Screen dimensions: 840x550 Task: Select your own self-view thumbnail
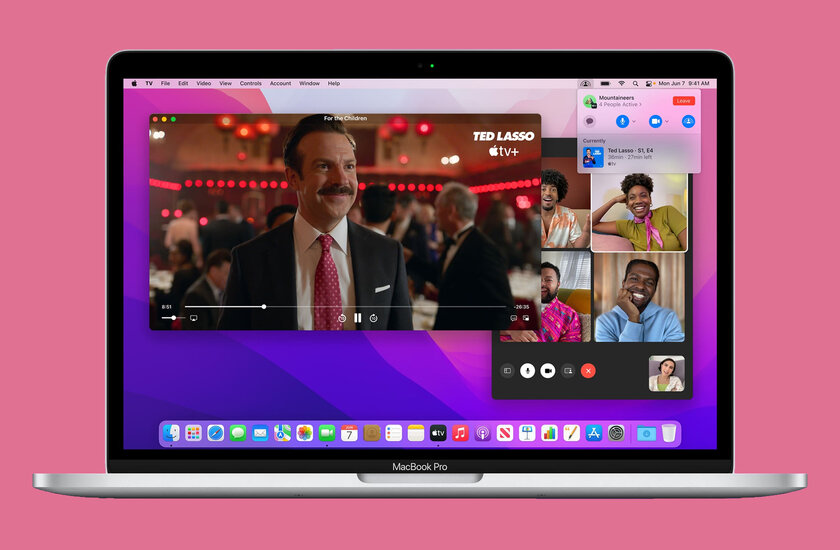tap(666, 373)
